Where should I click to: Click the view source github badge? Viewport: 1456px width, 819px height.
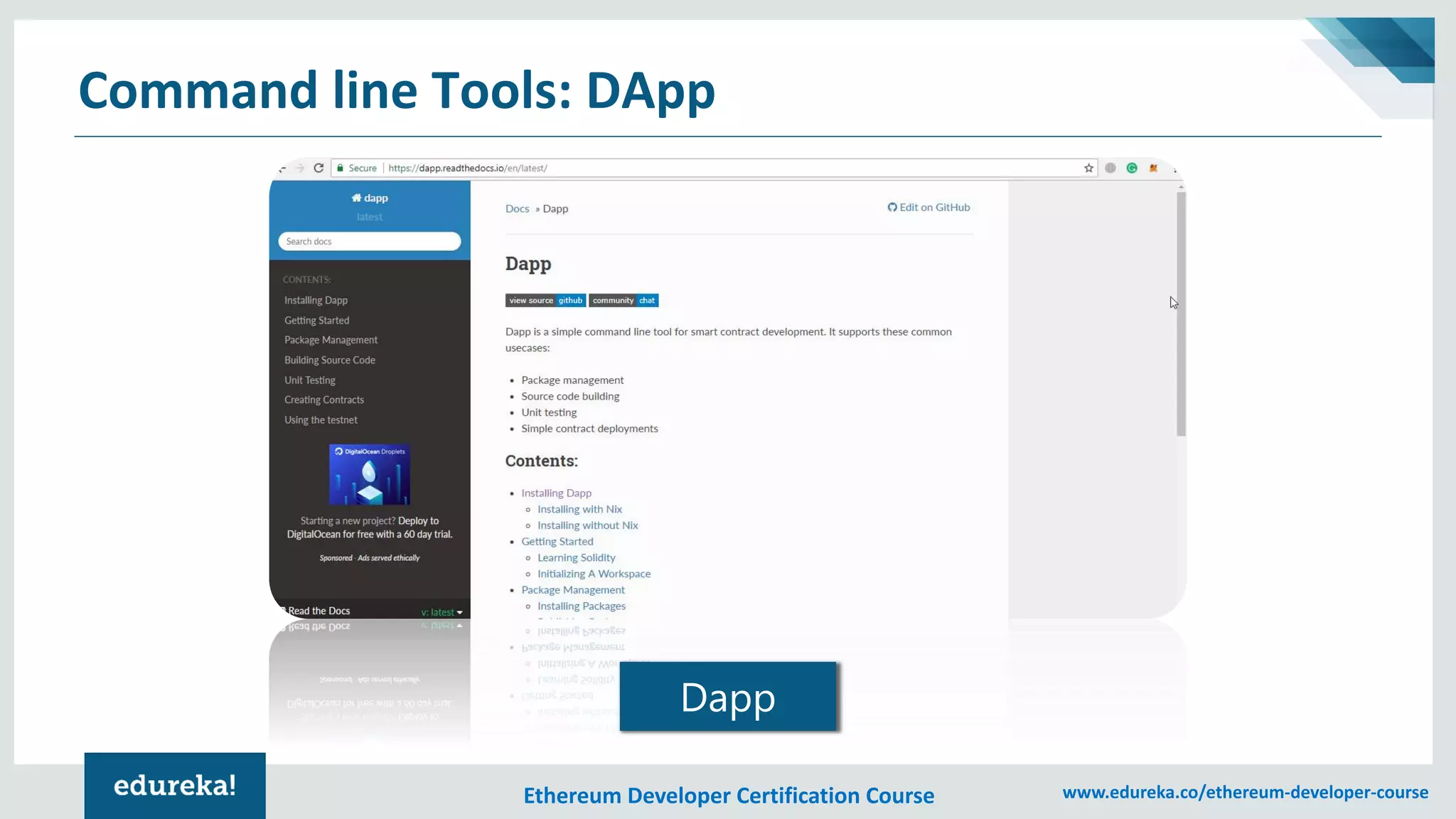(x=545, y=301)
